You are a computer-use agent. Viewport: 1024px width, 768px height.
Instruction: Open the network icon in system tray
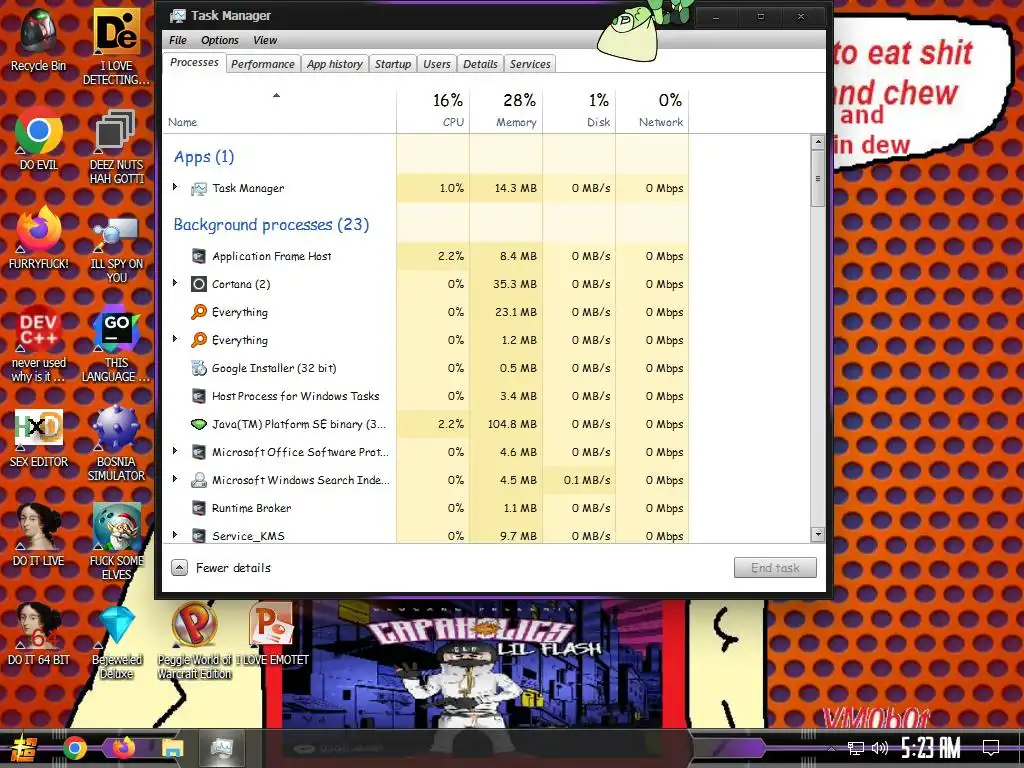coord(856,748)
